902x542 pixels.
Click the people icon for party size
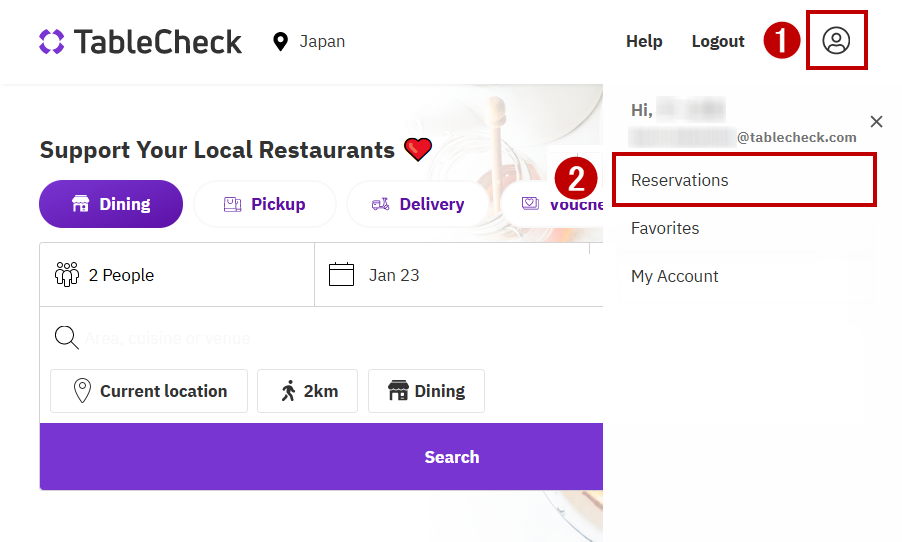click(67, 275)
